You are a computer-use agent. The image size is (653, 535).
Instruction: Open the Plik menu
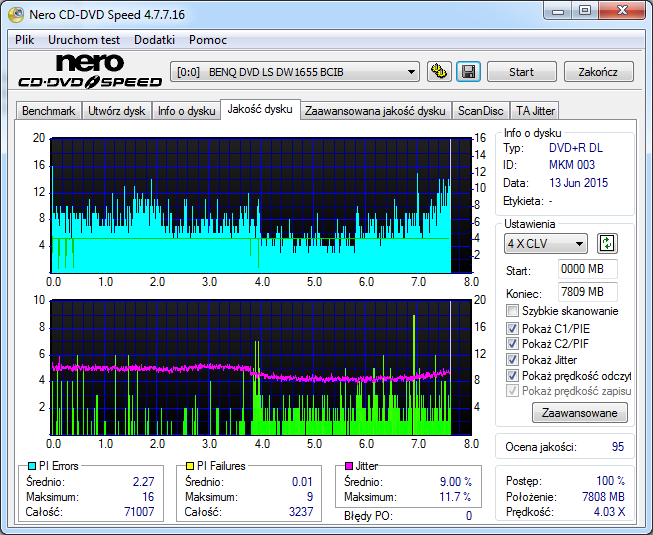[x=25, y=40]
